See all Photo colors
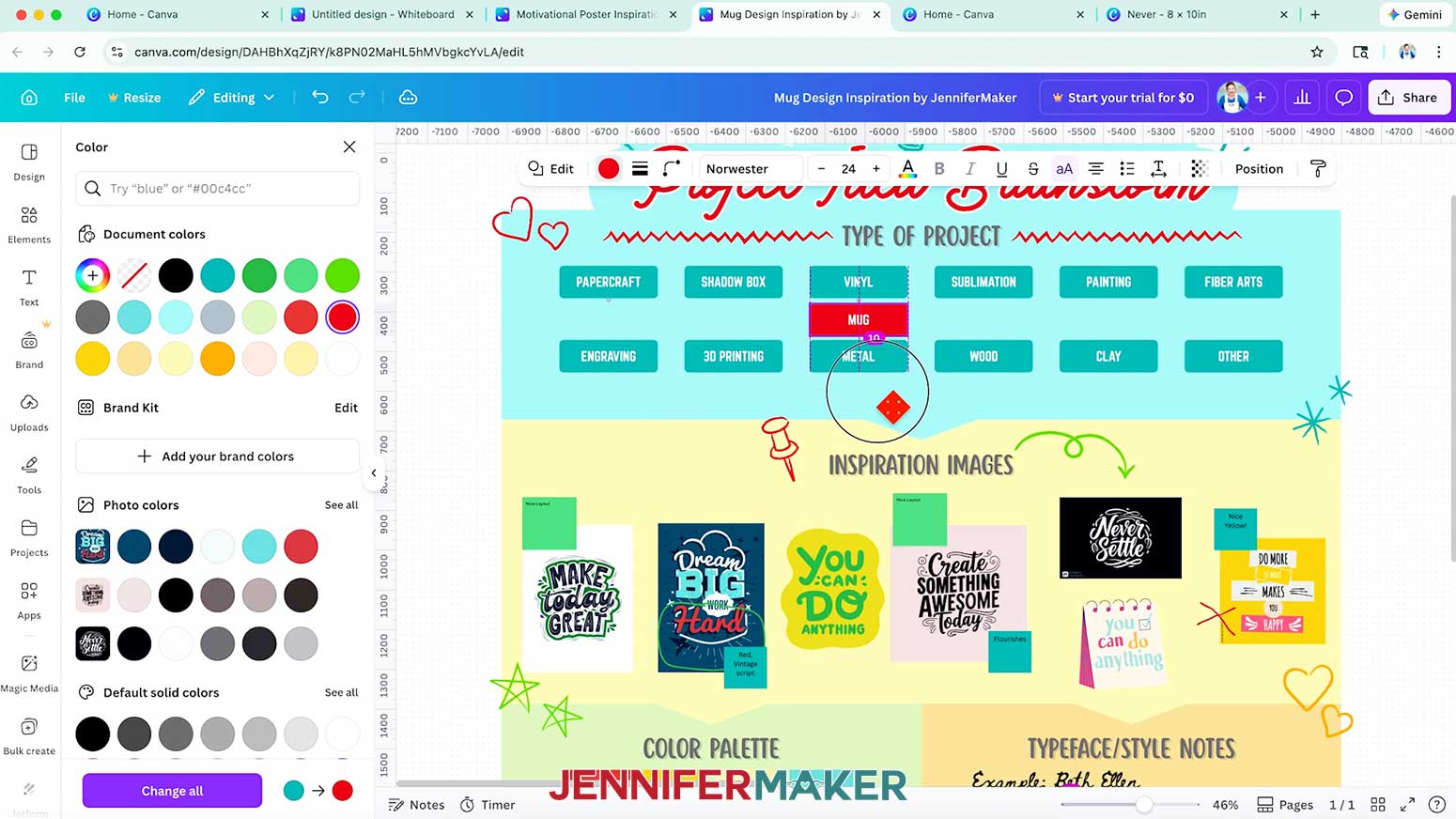 (x=341, y=505)
